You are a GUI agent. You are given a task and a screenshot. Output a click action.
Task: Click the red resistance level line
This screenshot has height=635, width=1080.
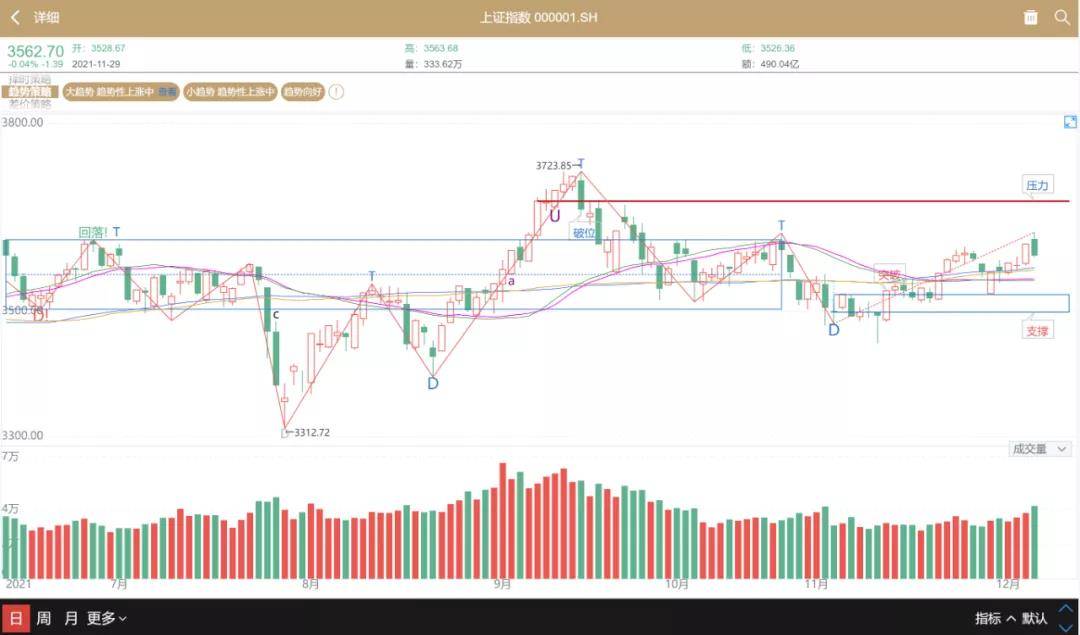click(x=802, y=201)
